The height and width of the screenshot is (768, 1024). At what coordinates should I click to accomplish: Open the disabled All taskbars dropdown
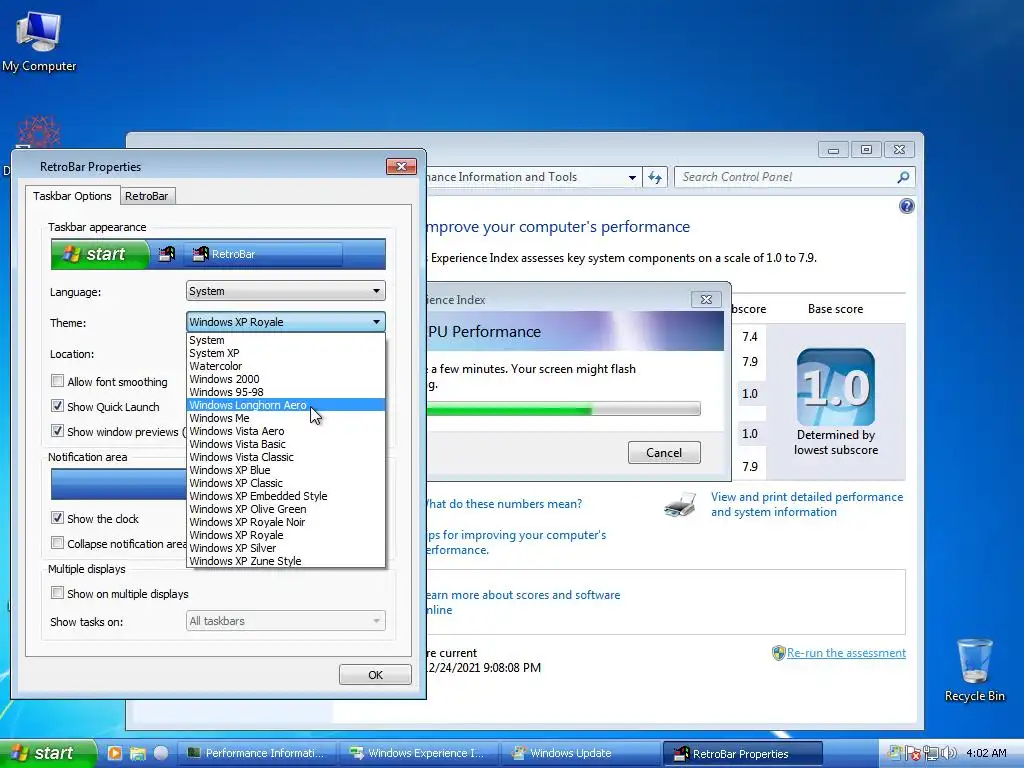[x=285, y=621]
